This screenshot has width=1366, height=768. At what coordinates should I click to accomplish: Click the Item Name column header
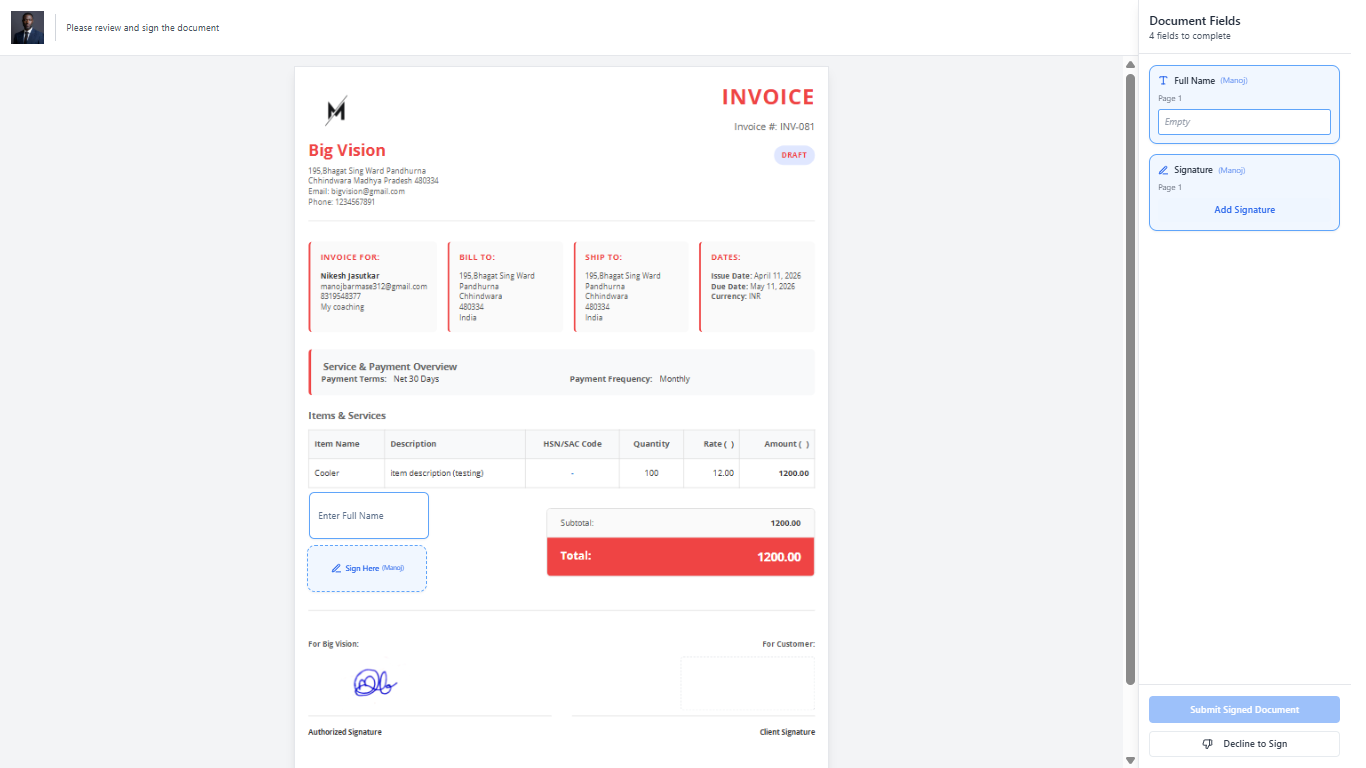[347, 444]
